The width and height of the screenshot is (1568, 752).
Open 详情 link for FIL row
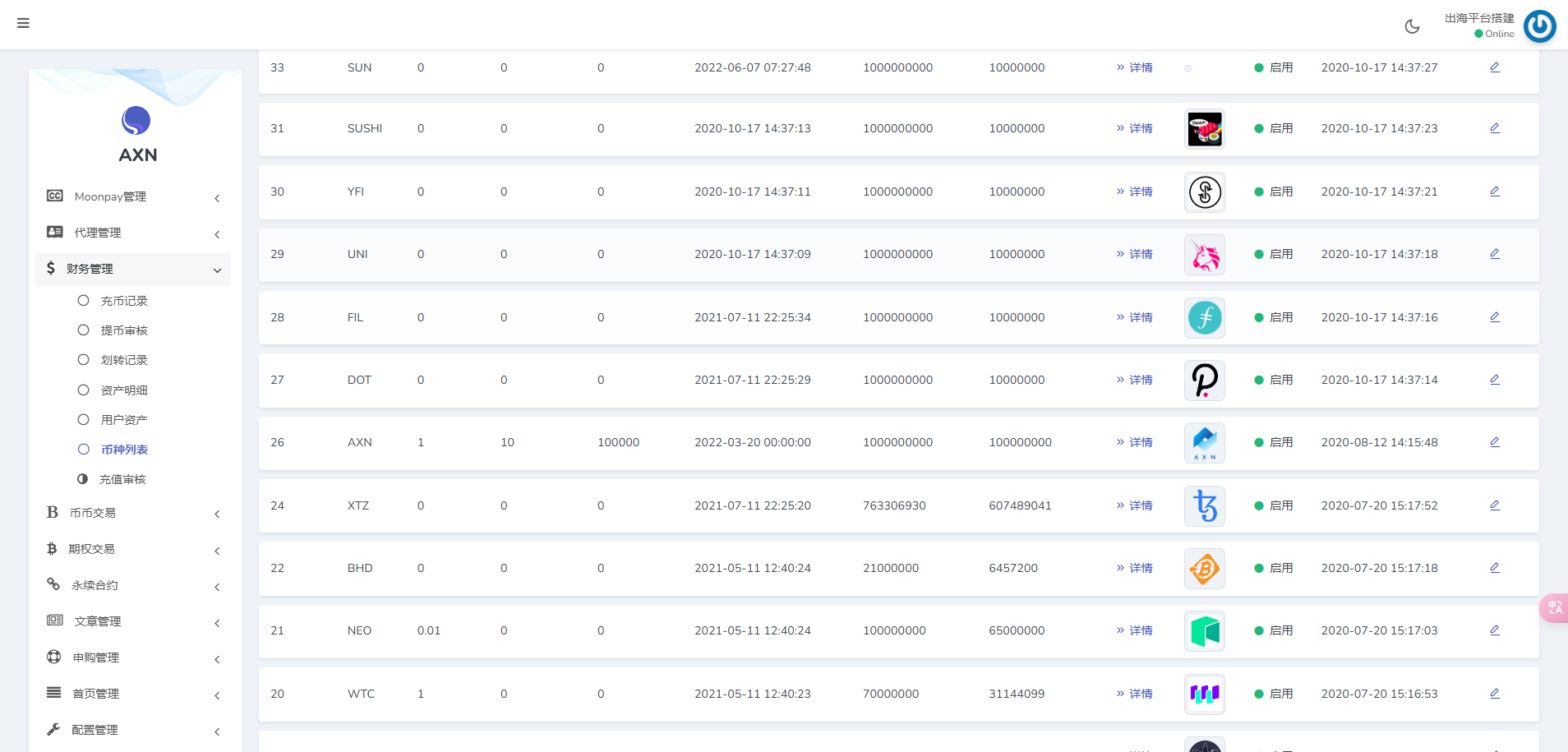click(x=1135, y=317)
